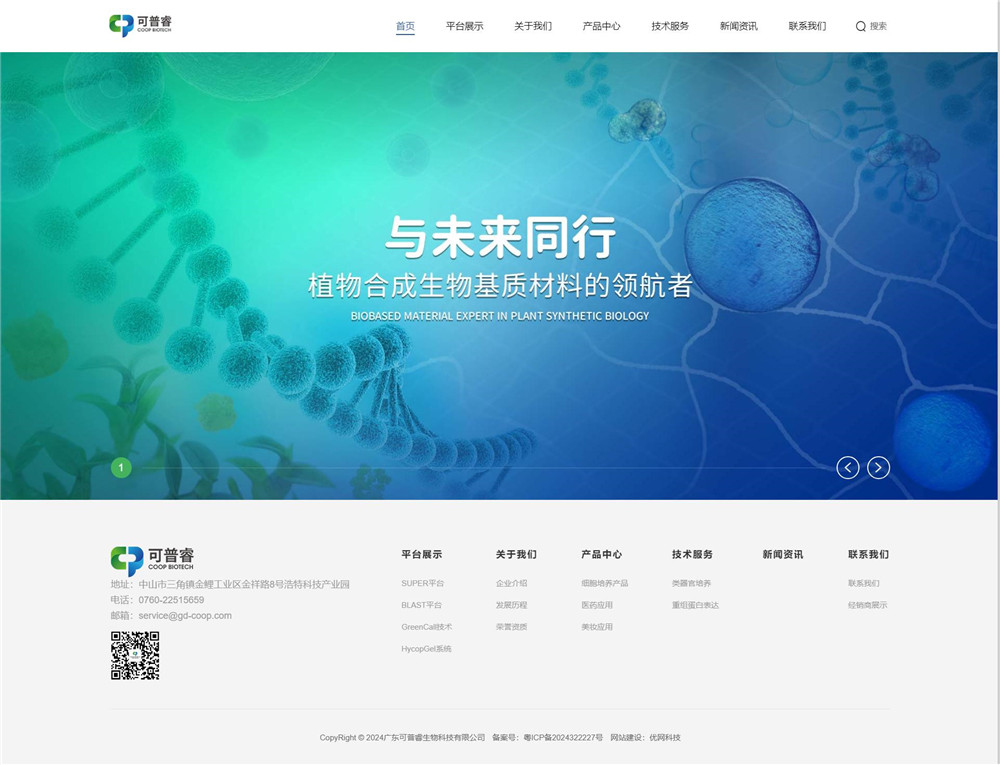Viewport: 1000px width, 765px height.
Task: Open the 平台展示 navigation menu
Action: tap(464, 26)
